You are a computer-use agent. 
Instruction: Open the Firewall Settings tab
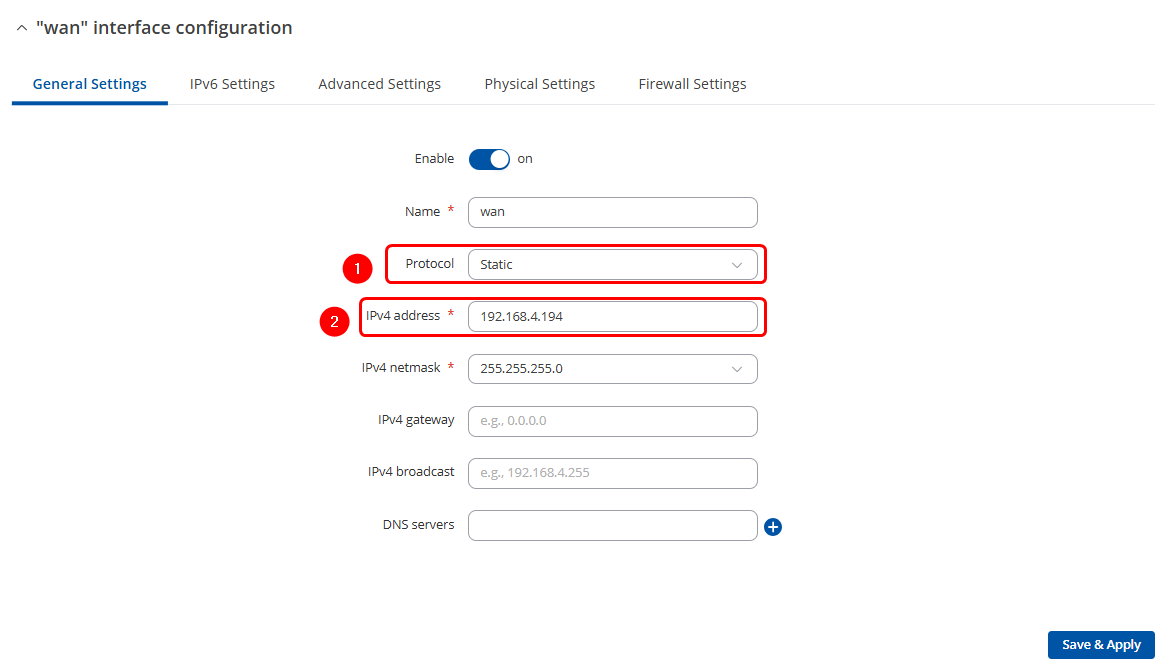coord(692,84)
